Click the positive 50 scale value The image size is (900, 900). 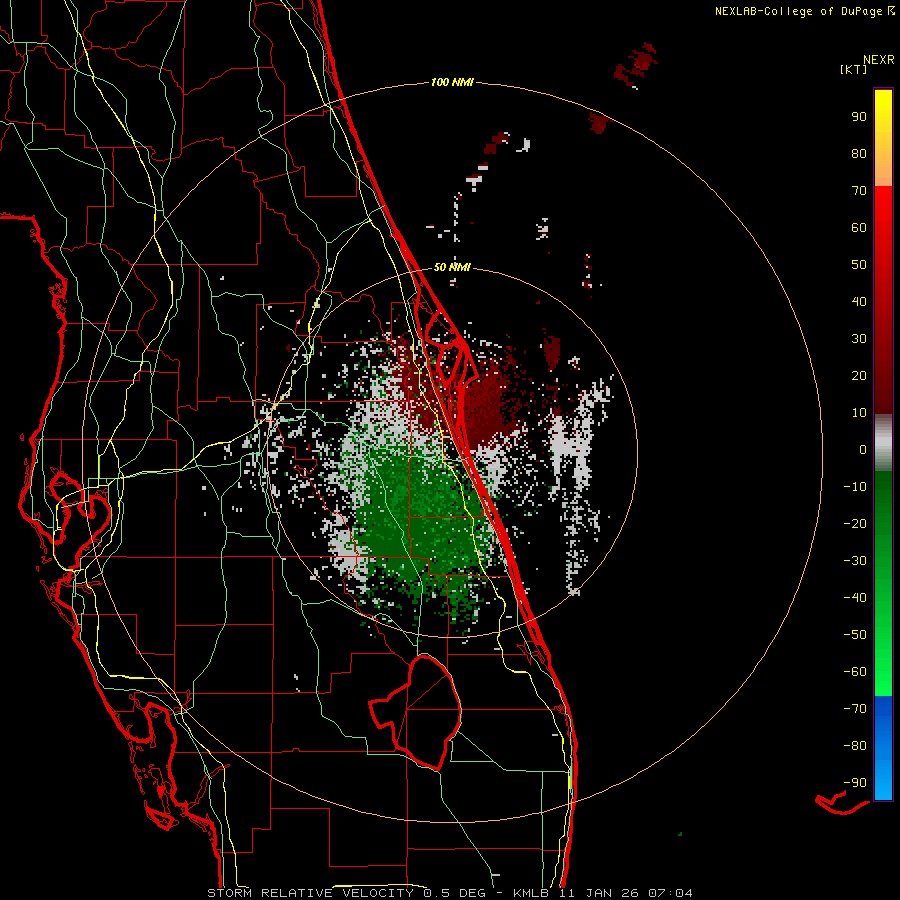pos(859,265)
